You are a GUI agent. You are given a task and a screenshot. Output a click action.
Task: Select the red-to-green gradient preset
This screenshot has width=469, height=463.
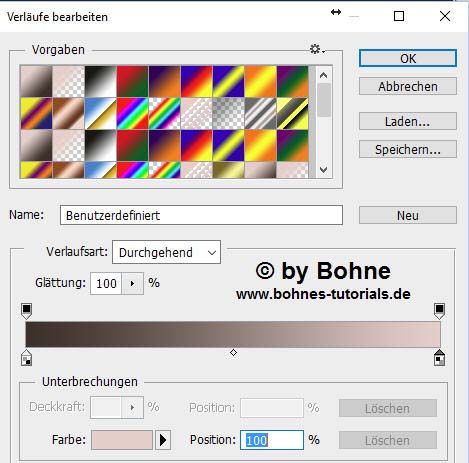(x=132, y=81)
